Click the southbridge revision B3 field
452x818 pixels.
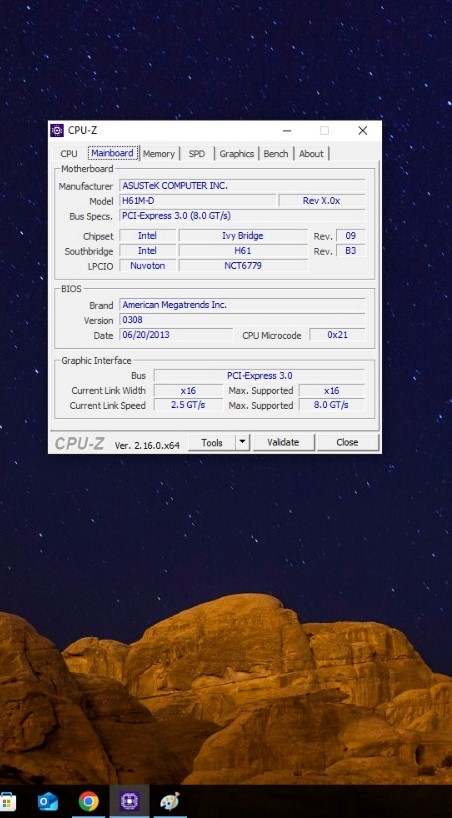click(351, 251)
